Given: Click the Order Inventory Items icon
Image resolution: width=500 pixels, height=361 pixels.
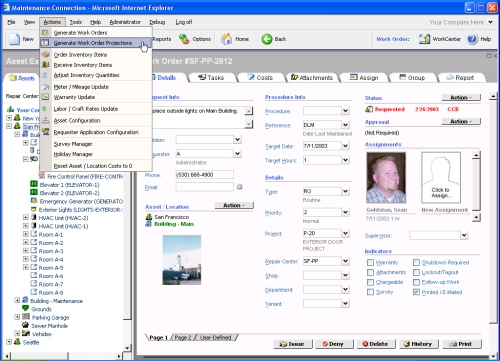Looking at the screenshot, I should [x=46, y=54].
